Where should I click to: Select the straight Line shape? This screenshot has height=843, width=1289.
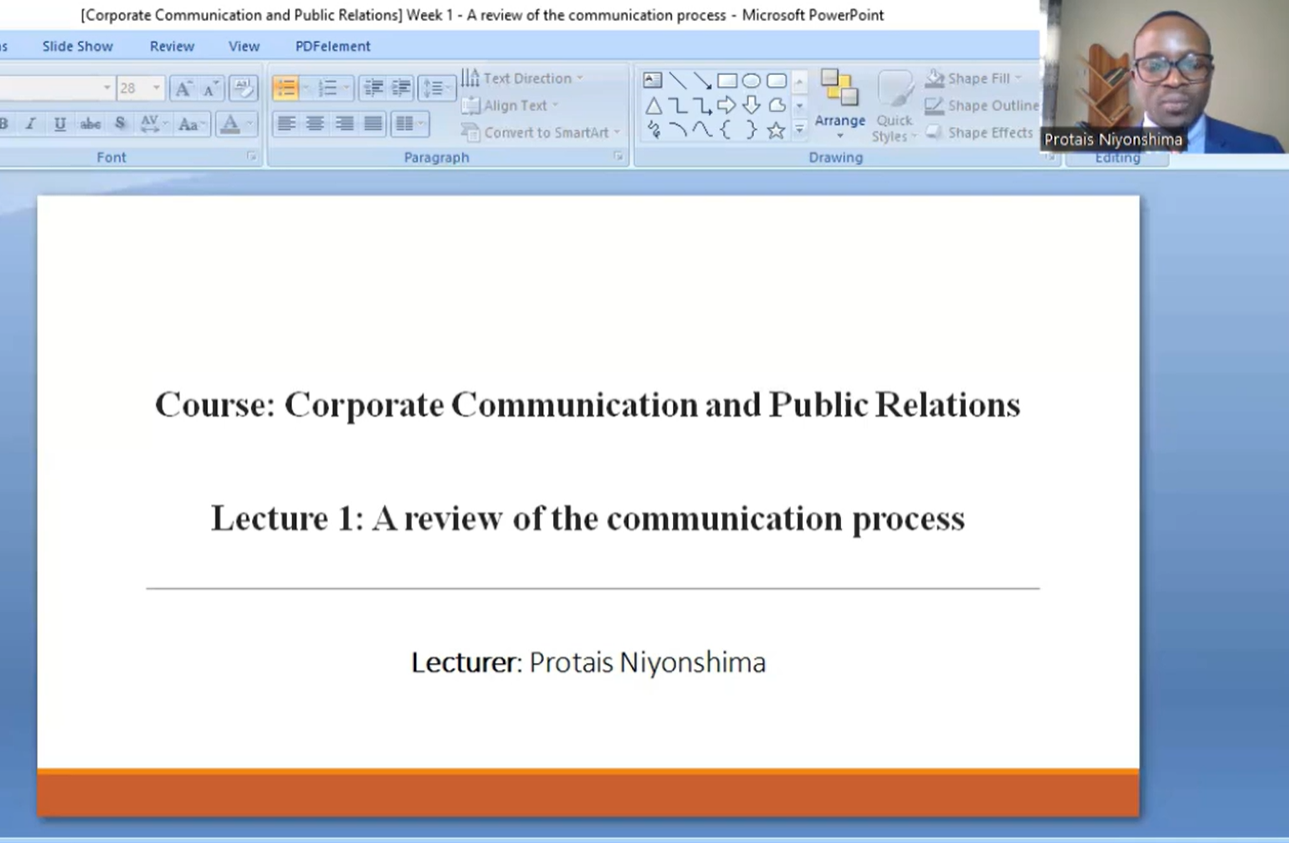(677, 80)
